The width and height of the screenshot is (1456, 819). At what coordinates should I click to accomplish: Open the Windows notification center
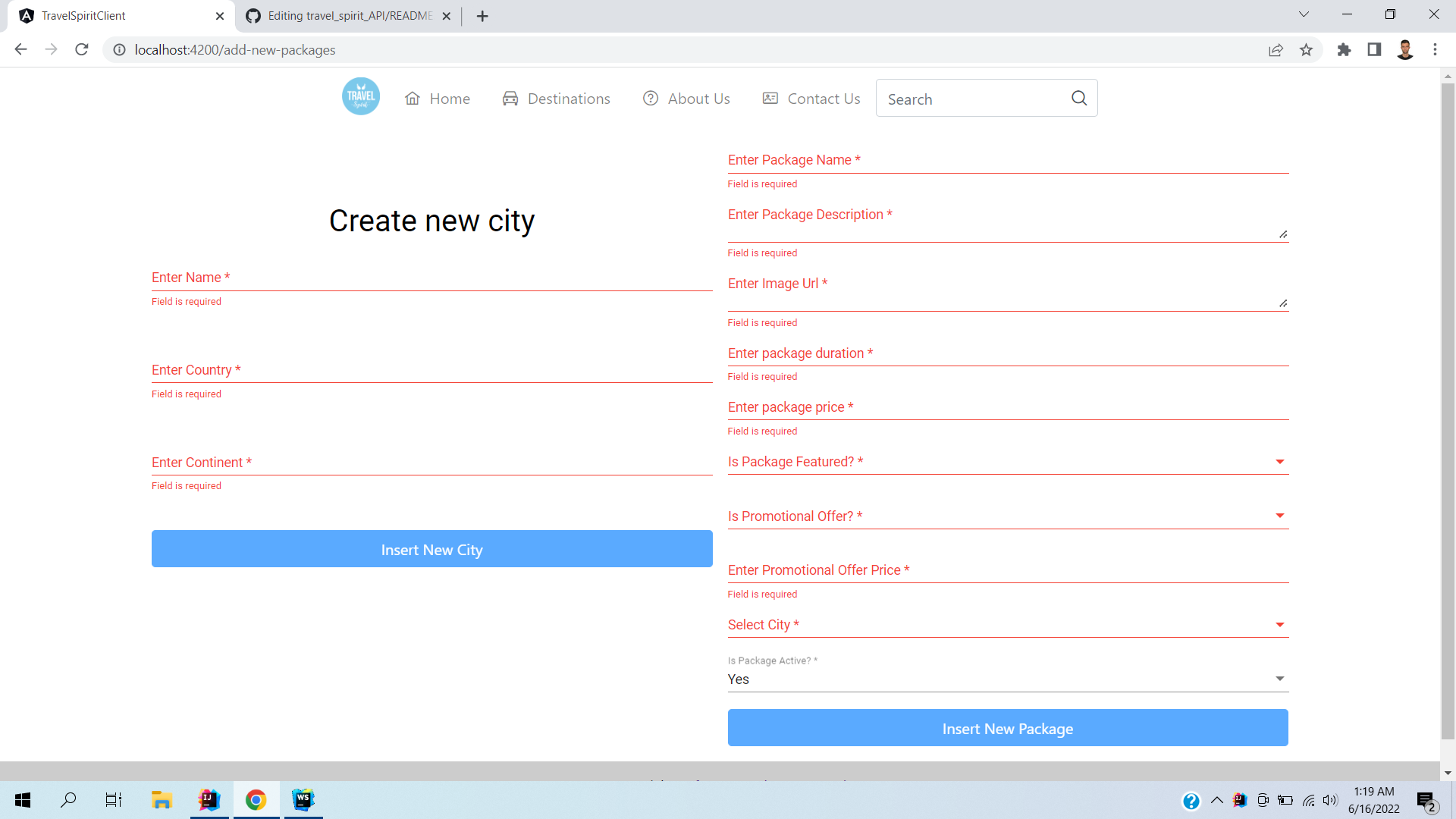(x=1426, y=801)
